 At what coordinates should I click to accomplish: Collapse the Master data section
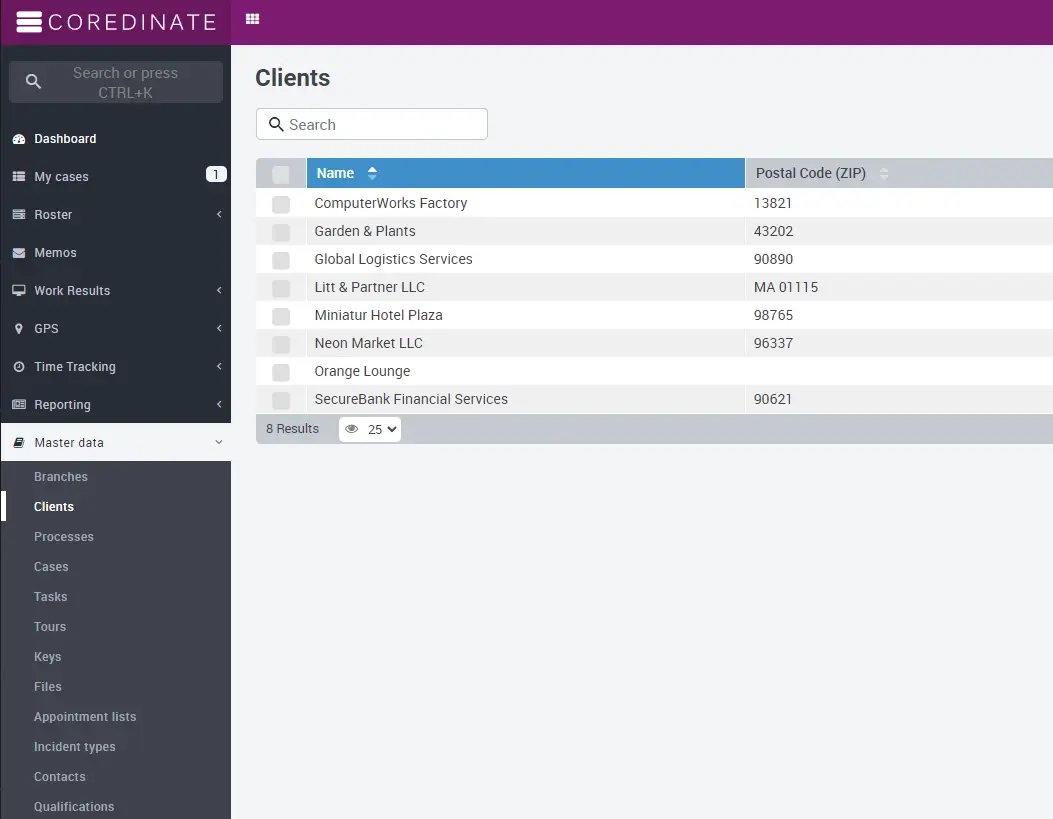click(x=219, y=443)
